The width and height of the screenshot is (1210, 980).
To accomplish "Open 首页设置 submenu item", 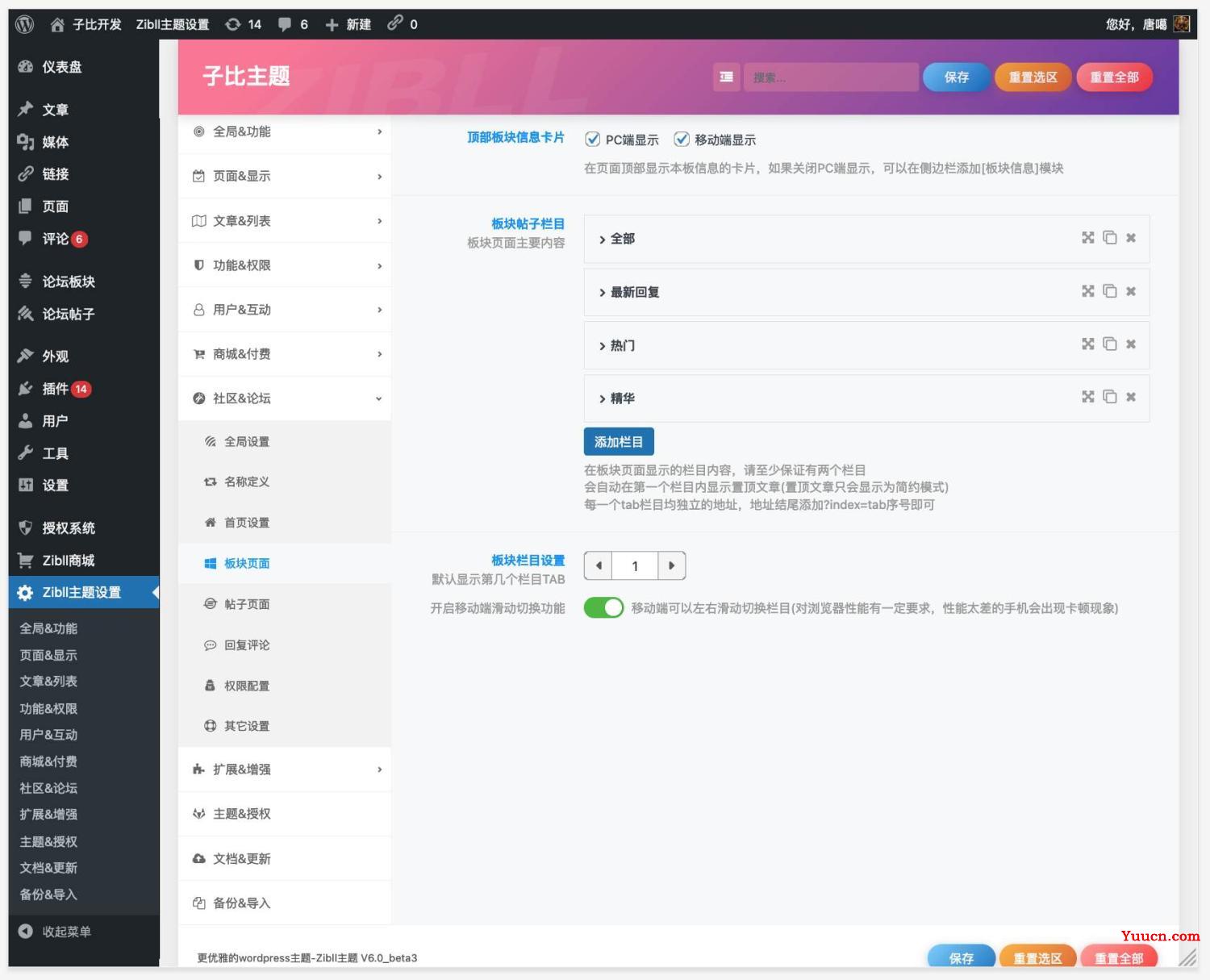I will [x=285, y=522].
